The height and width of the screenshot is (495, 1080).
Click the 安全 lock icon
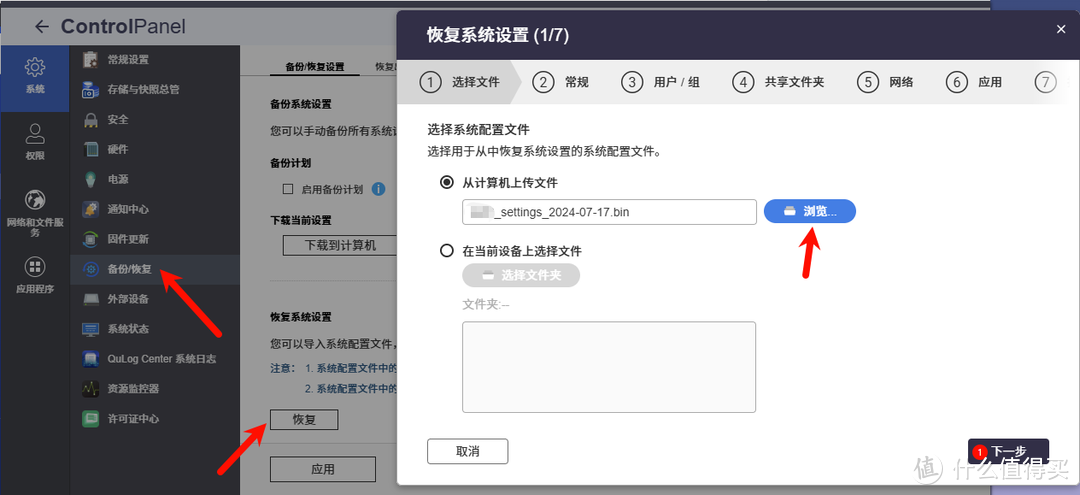(x=91, y=120)
